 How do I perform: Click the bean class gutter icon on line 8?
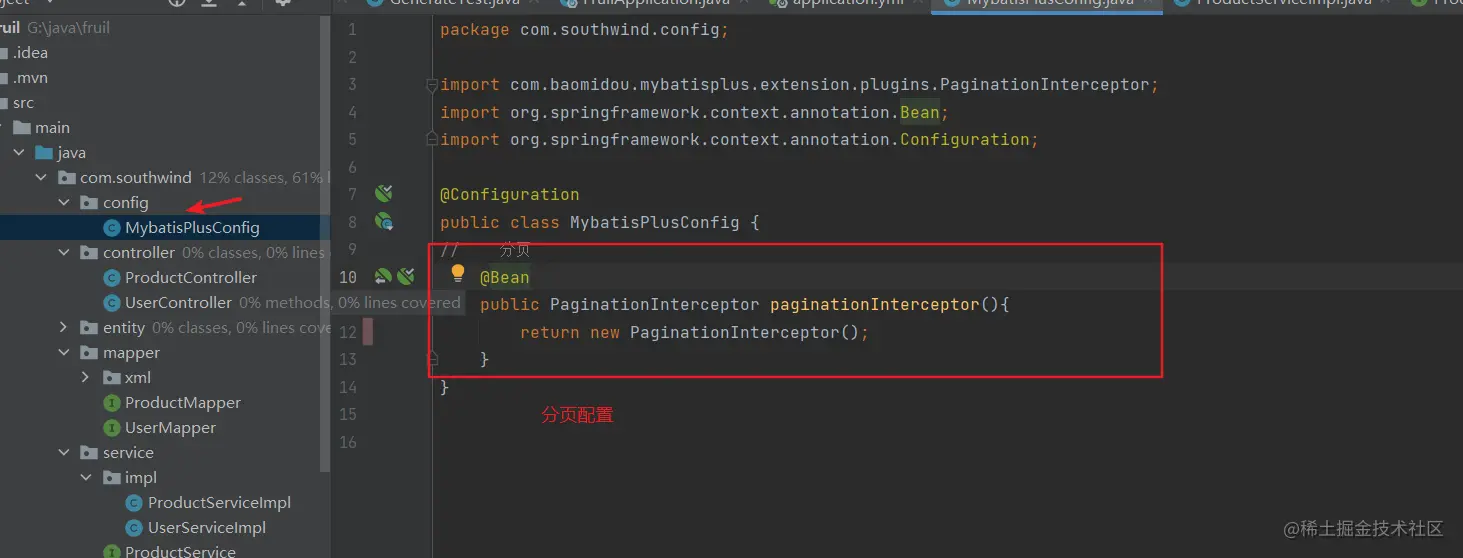click(x=383, y=222)
